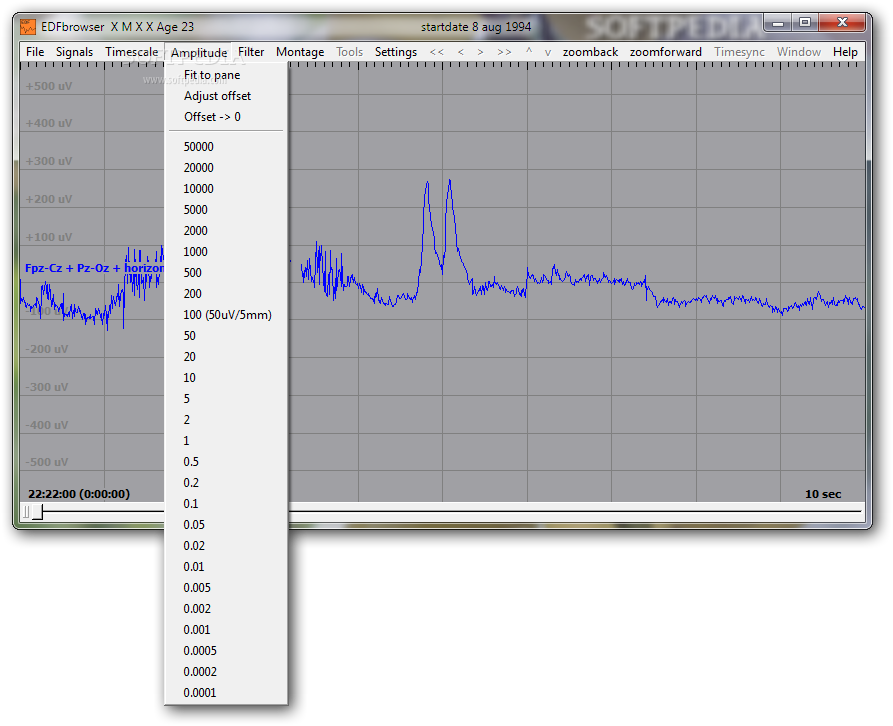This screenshot has height=726, width=893.
Task: Set amplitude to 0.0005
Action: point(226,651)
